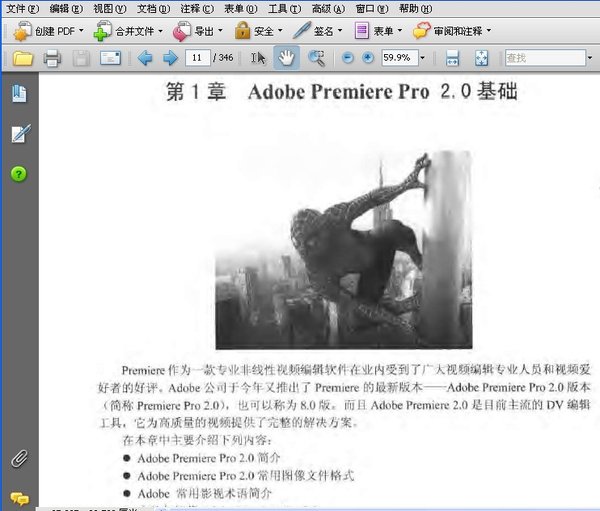Click the 合并文件 button

(124, 31)
